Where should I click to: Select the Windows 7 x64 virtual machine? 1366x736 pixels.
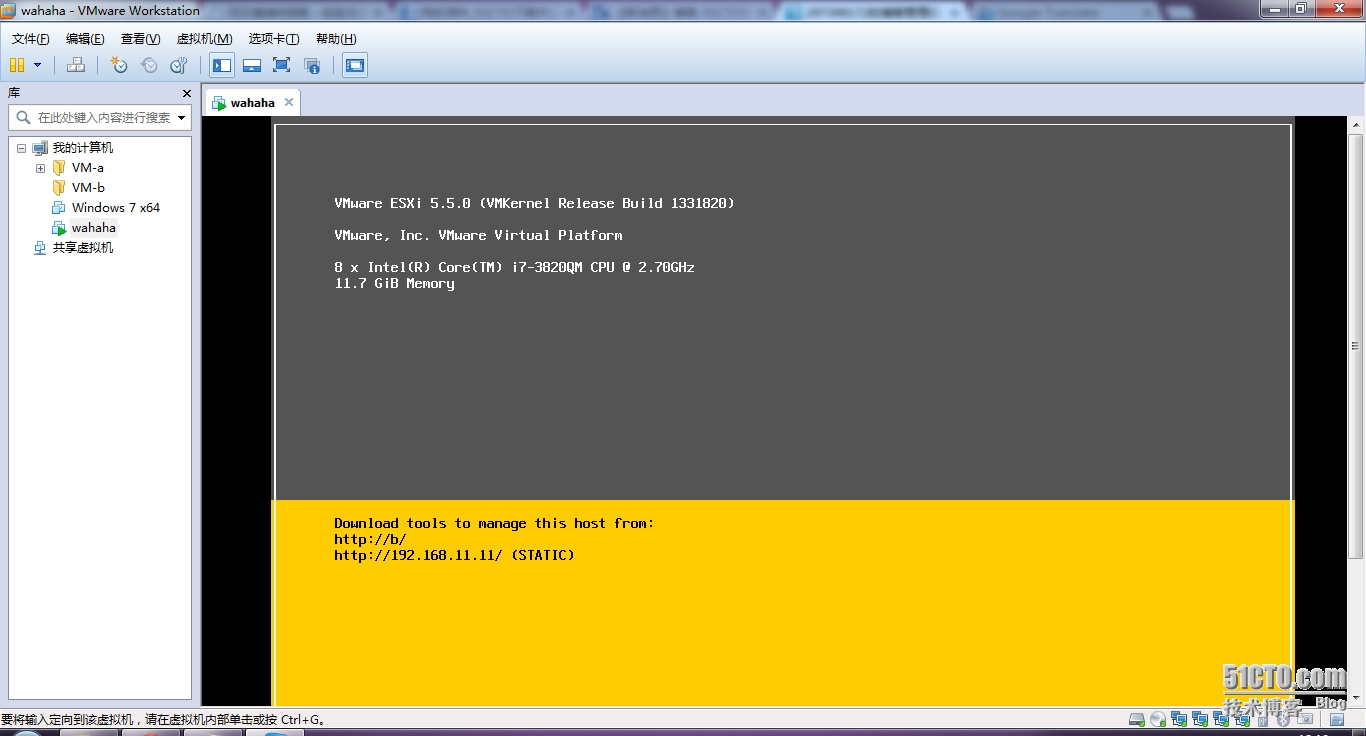116,208
